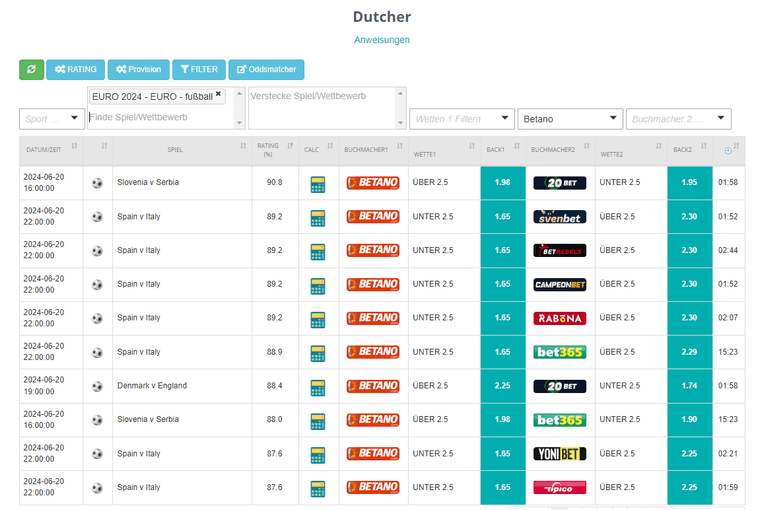
Task: Click the Svenbet bookmaker logo
Action: tap(559, 217)
